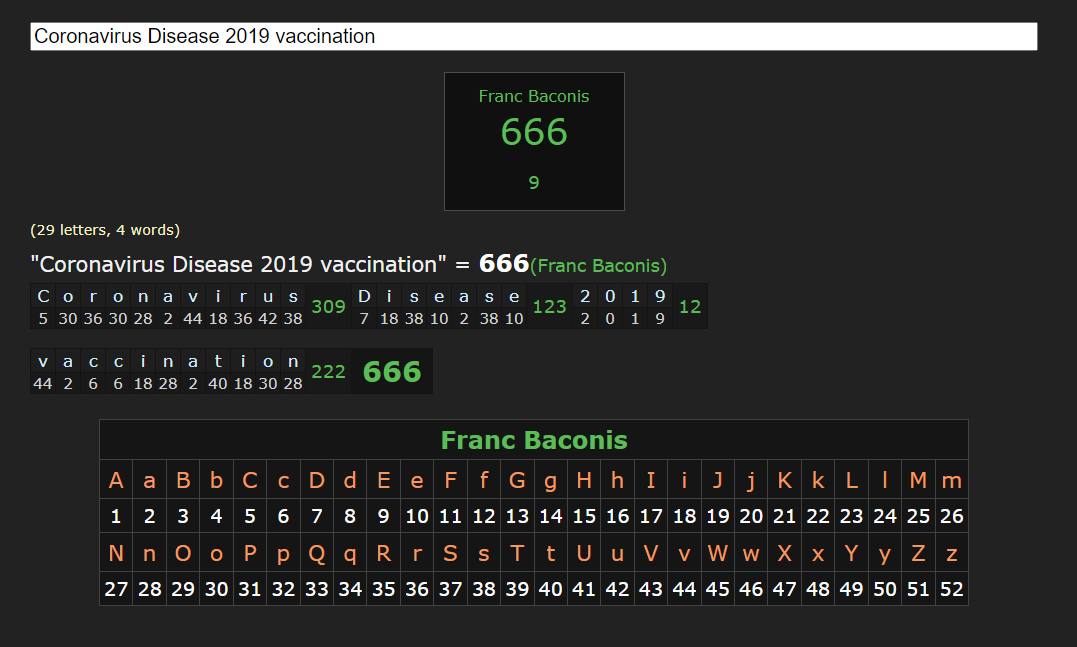Click uppercase A in the cipher chart
This screenshot has height=647, width=1077.
point(116,480)
